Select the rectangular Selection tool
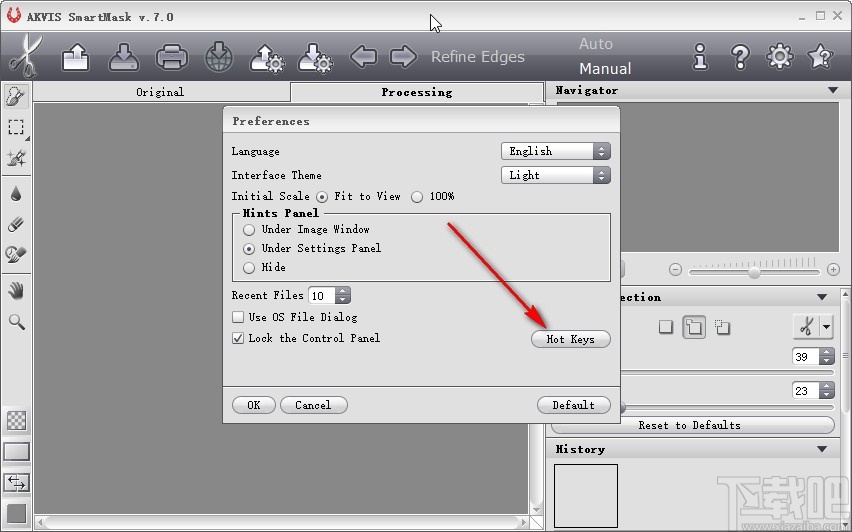852x532 pixels. tap(16, 127)
